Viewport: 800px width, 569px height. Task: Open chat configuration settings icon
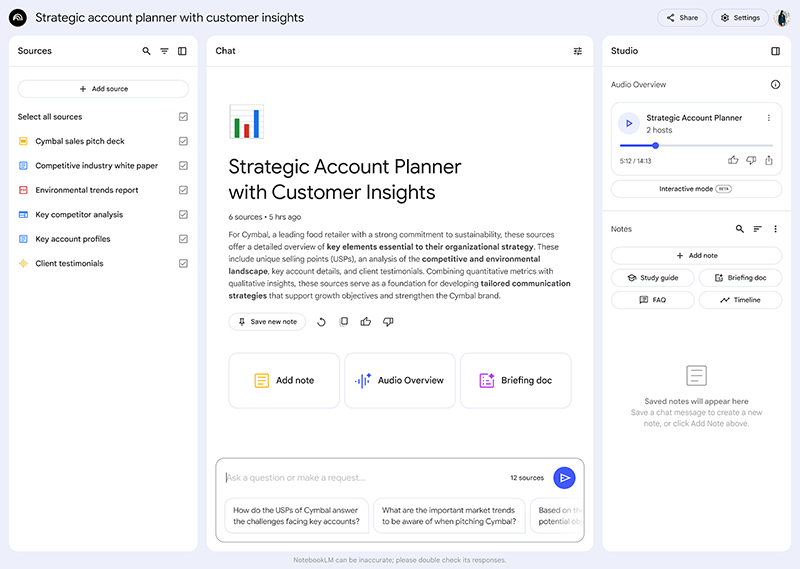577,51
